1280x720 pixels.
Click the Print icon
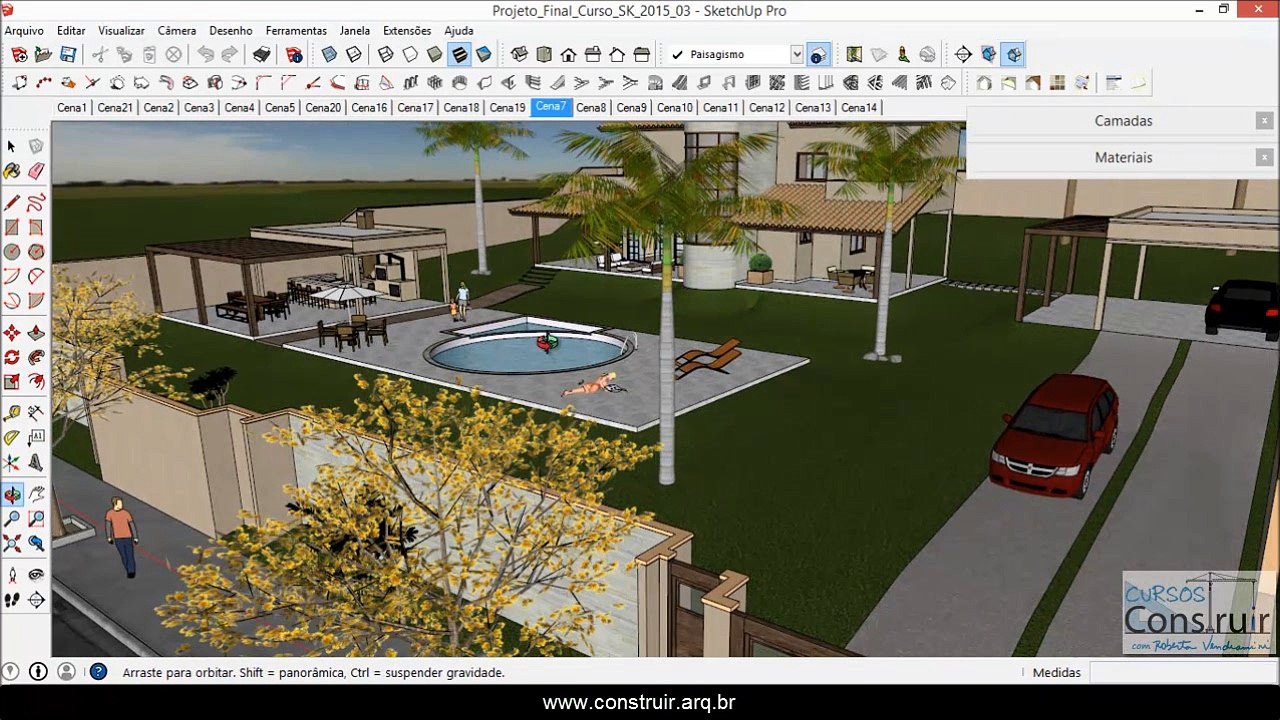point(261,54)
